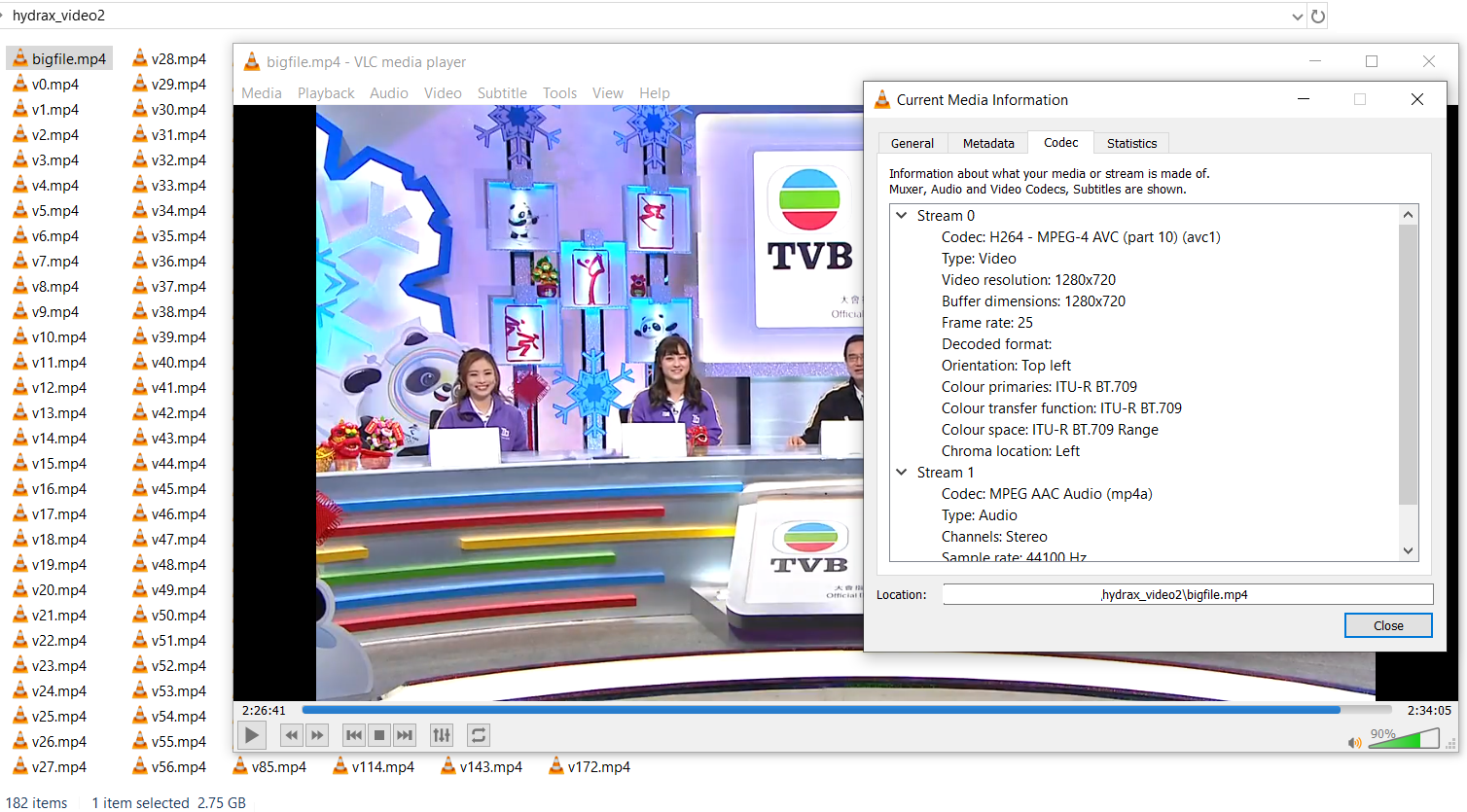Image resolution: width=1467 pixels, height=812 pixels.
Task: Skip to next media in playlist
Action: 405,735
